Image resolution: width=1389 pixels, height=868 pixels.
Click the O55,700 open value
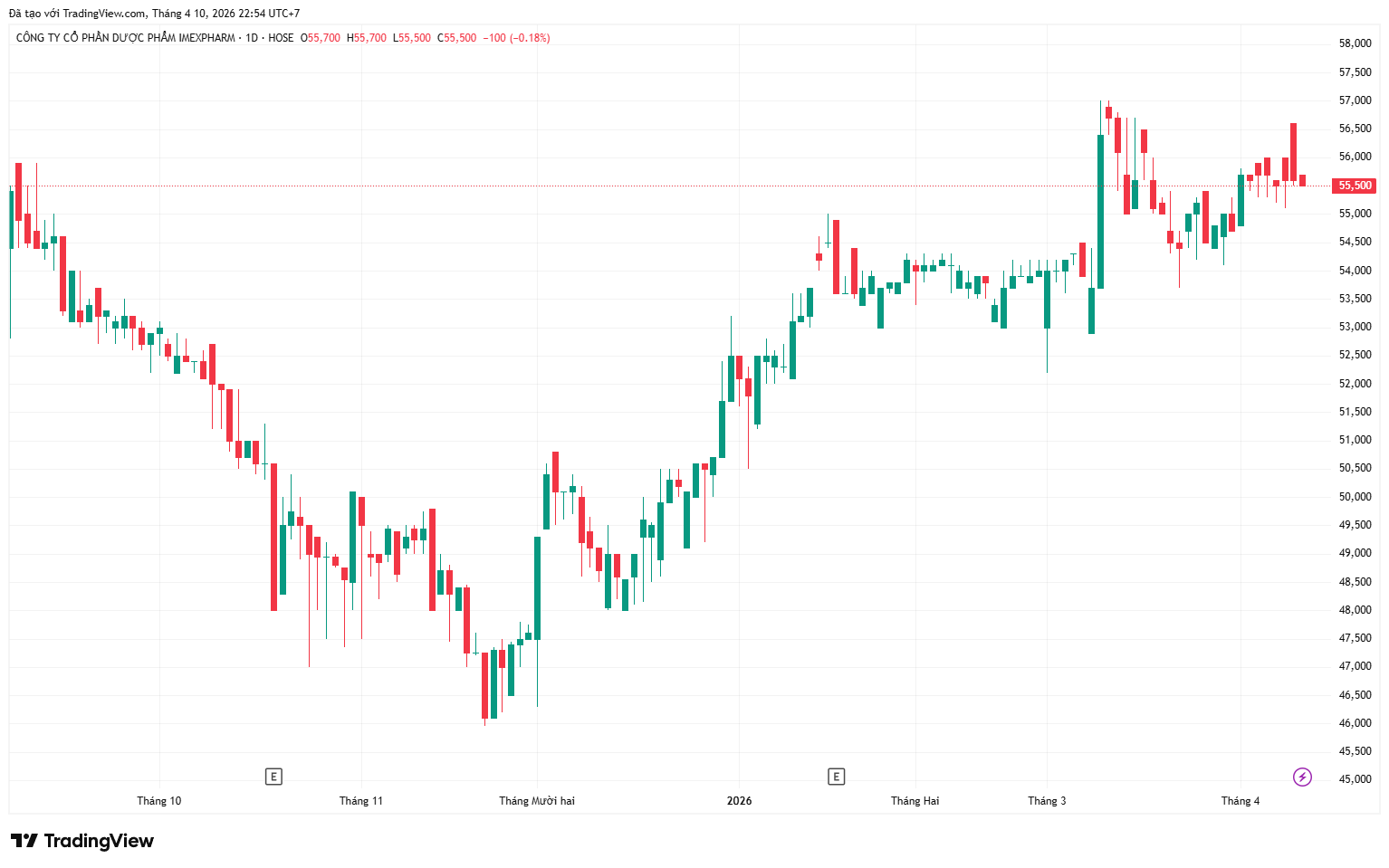click(321, 38)
